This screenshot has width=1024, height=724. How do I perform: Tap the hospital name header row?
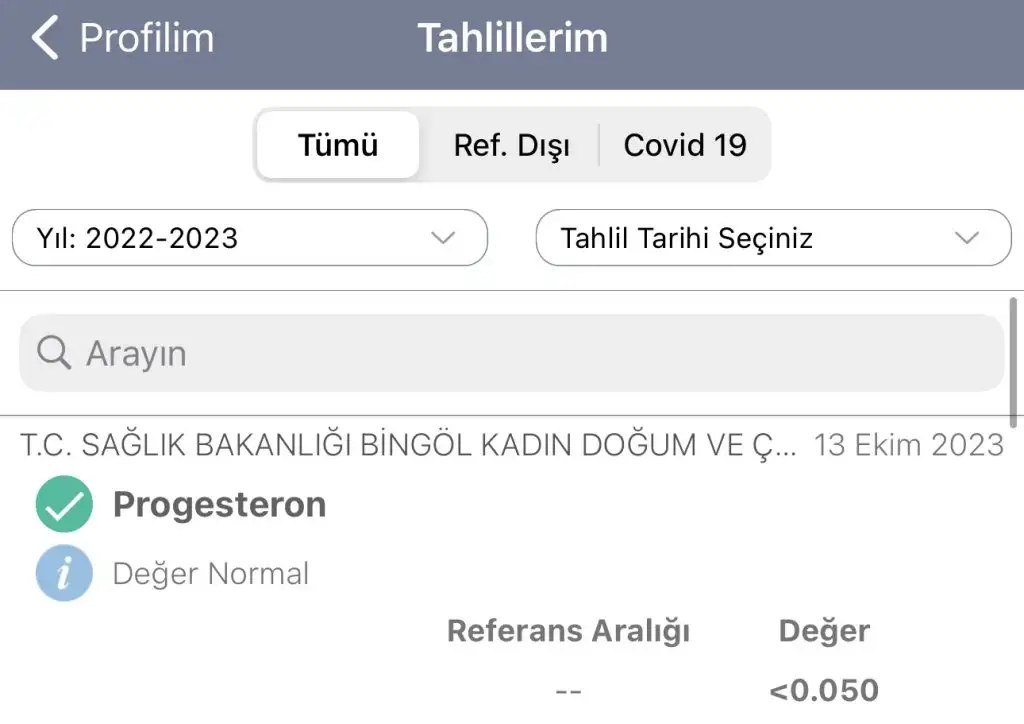click(x=408, y=444)
